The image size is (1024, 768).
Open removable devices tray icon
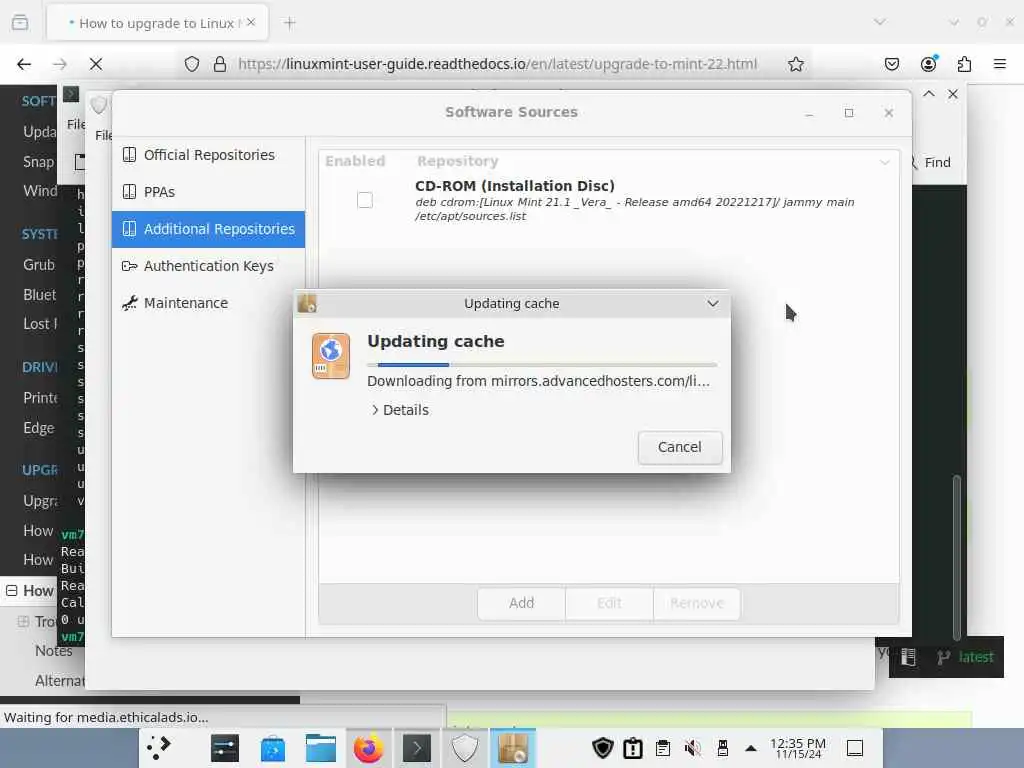(722, 748)
